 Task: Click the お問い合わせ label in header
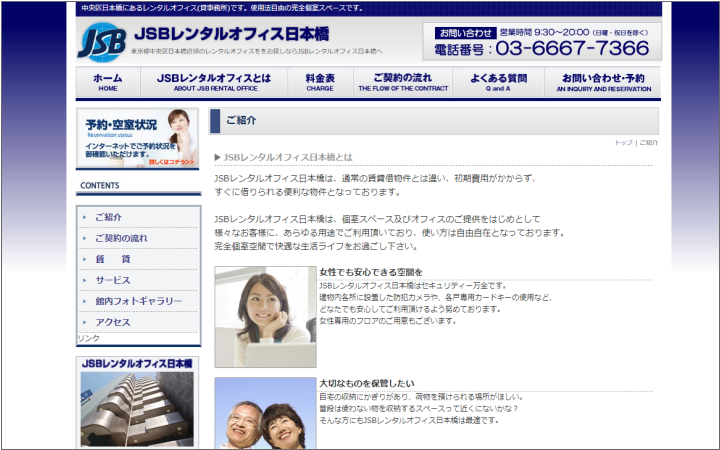[466, 33]
